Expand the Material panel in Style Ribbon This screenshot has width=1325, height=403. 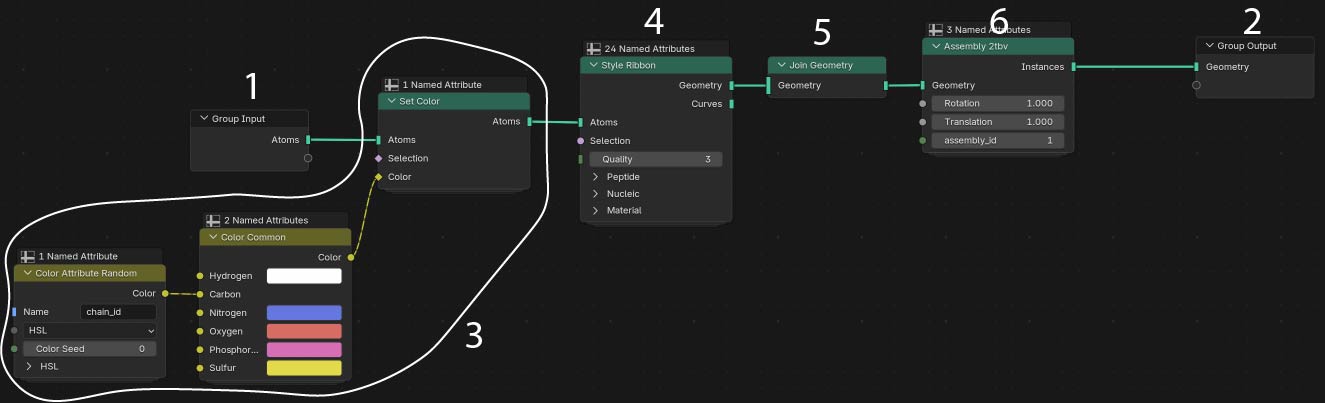[x=596, y=211]
